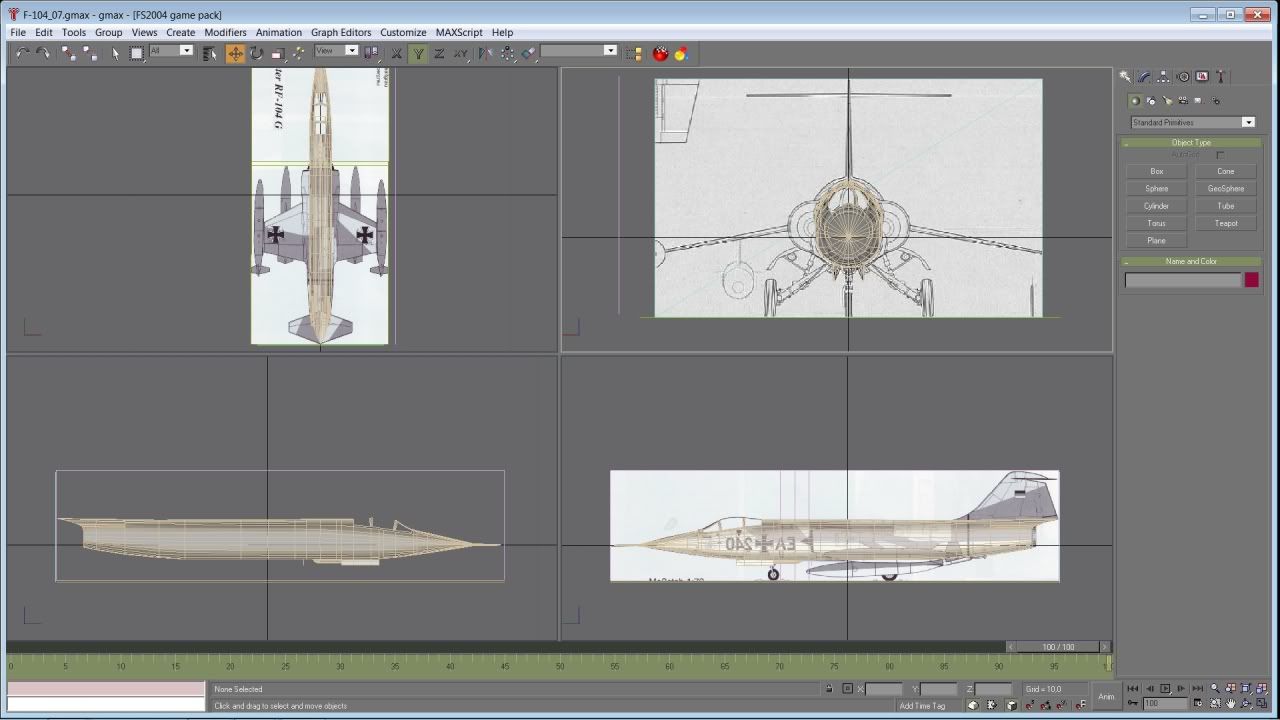Switch to the Modify command panel tab
Viewport: 1280px width, 720px height.
(1144, 76)
